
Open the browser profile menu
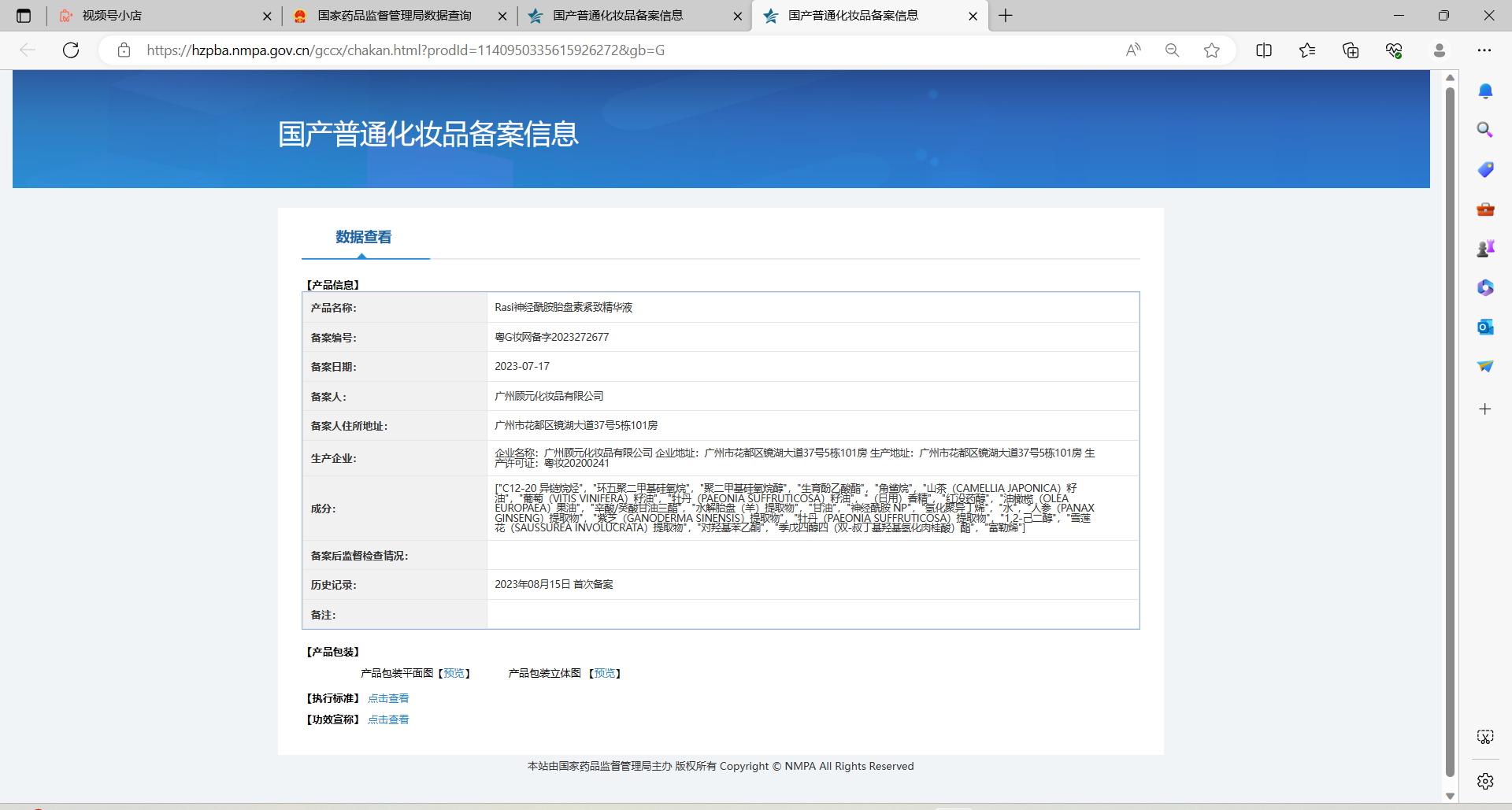[x=1439, y=50]
